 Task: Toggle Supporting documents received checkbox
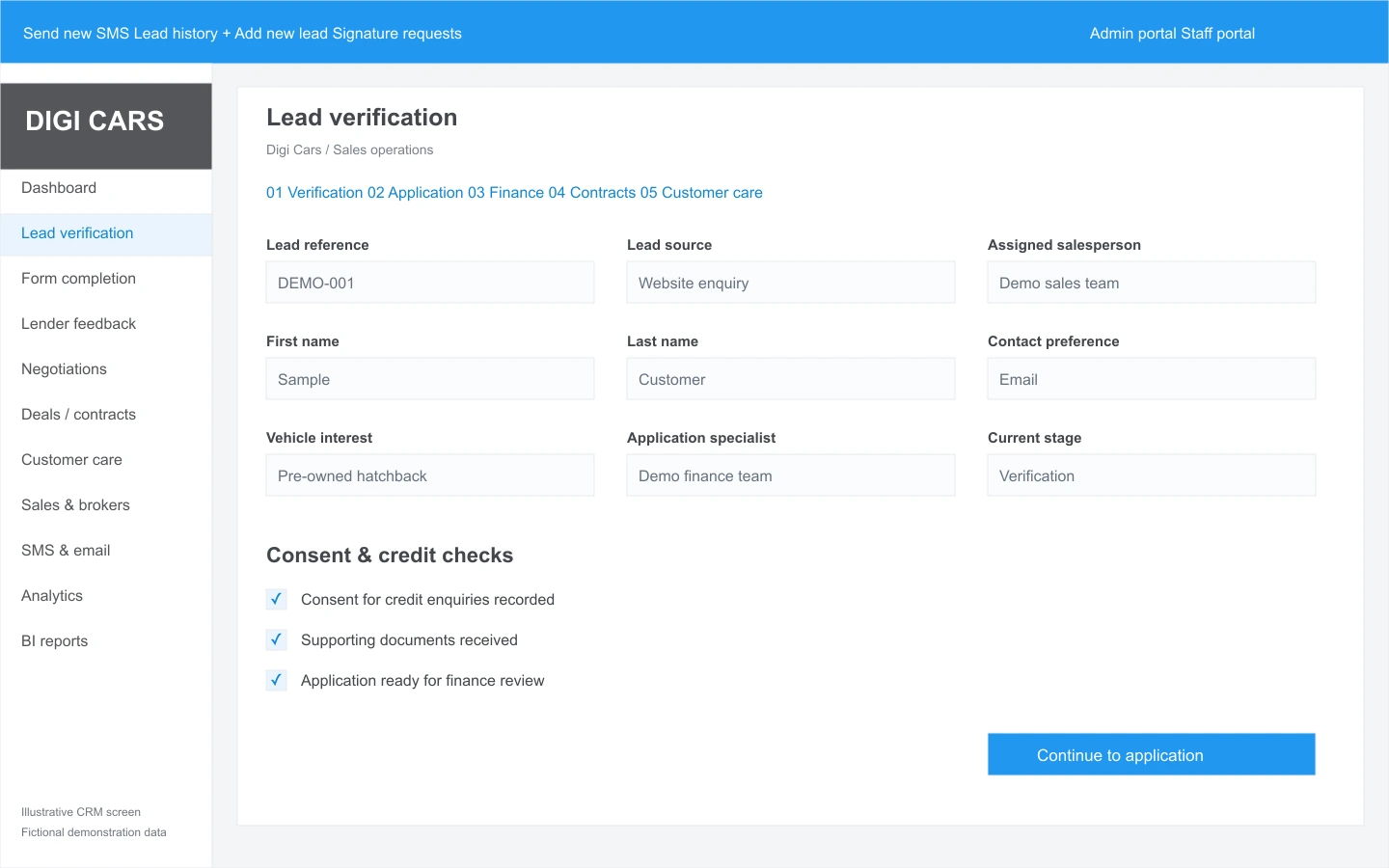tap(277, 639)
